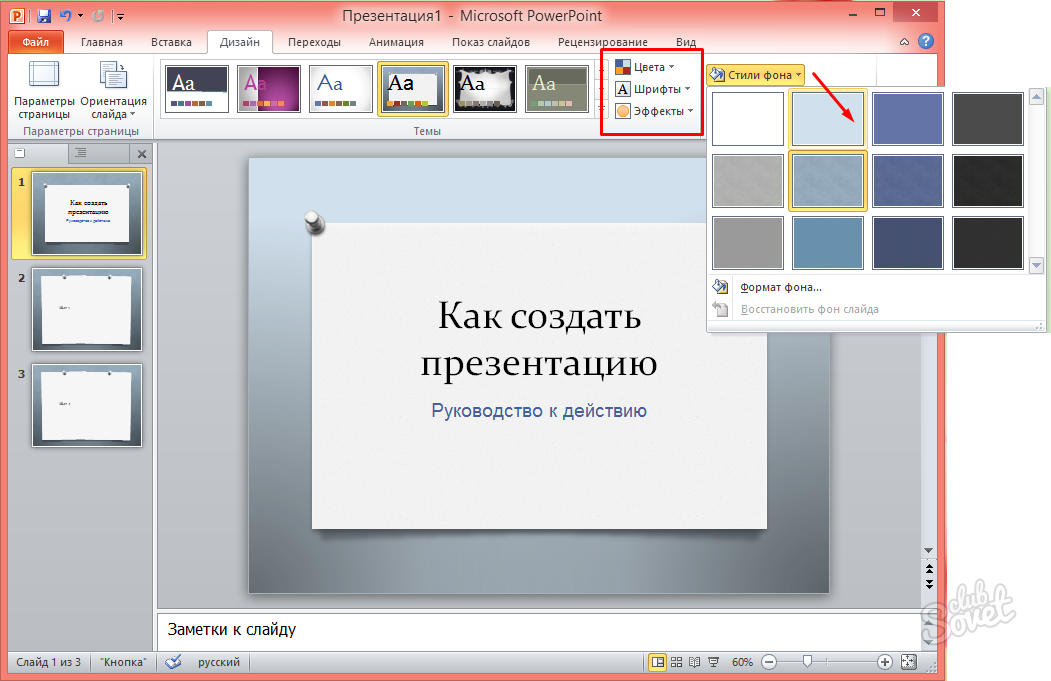Select slide 2 thumbnail in the panel
The height and width of the screenshot is (681, 1051).
click(x=87, y=309)
